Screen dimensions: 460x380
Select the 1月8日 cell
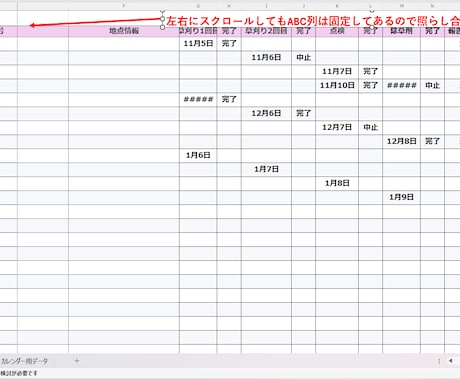(337, 184)
